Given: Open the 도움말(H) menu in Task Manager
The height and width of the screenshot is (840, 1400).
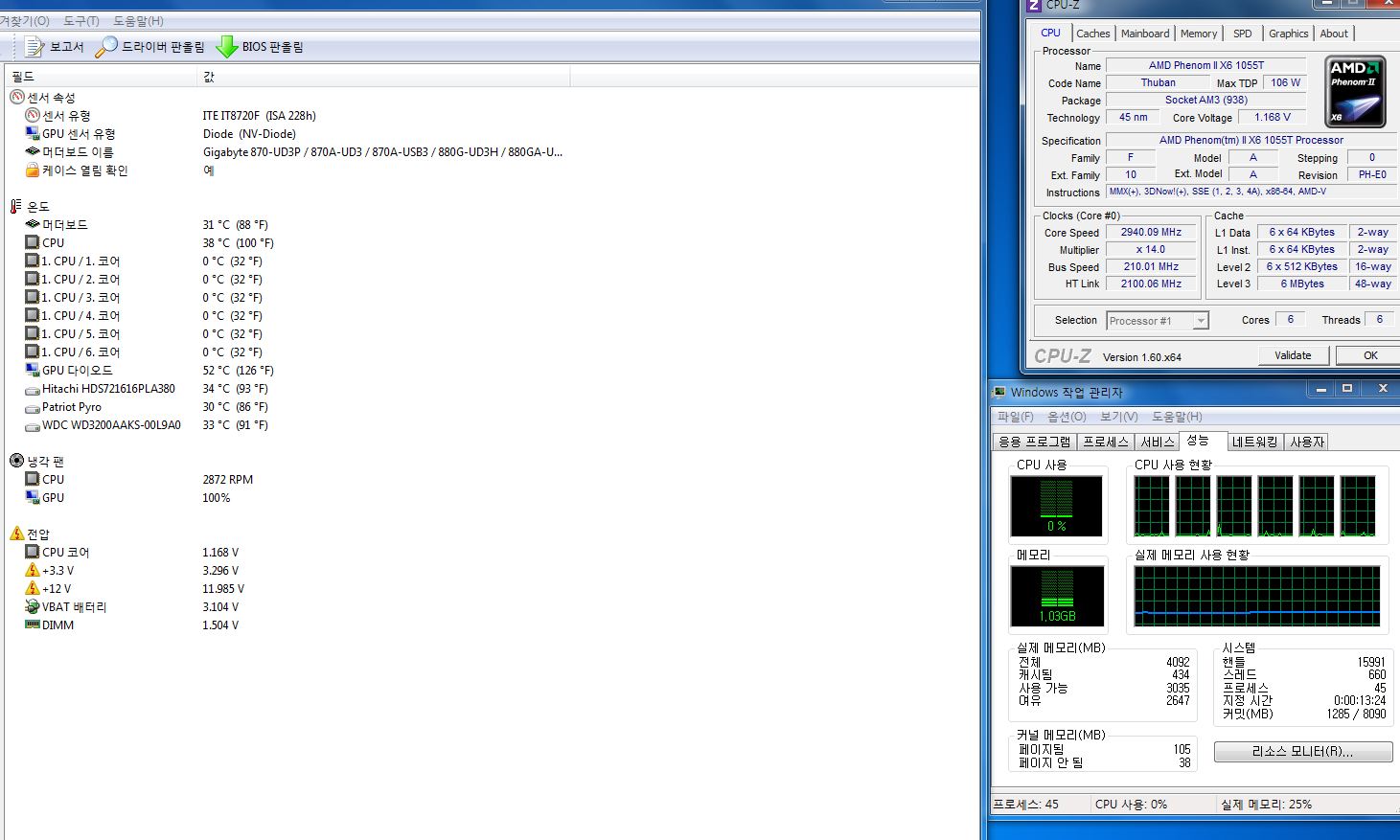Looking at the screenshot, I should [x=1176, y=417].
